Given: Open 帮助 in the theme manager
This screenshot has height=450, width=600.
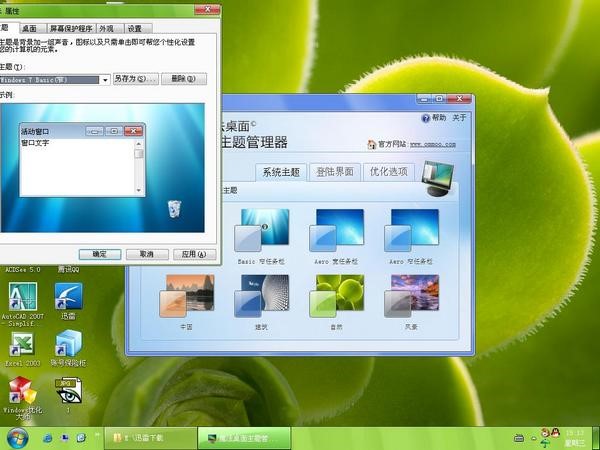Looking at the screenshot, I should (x=439, y=117).
